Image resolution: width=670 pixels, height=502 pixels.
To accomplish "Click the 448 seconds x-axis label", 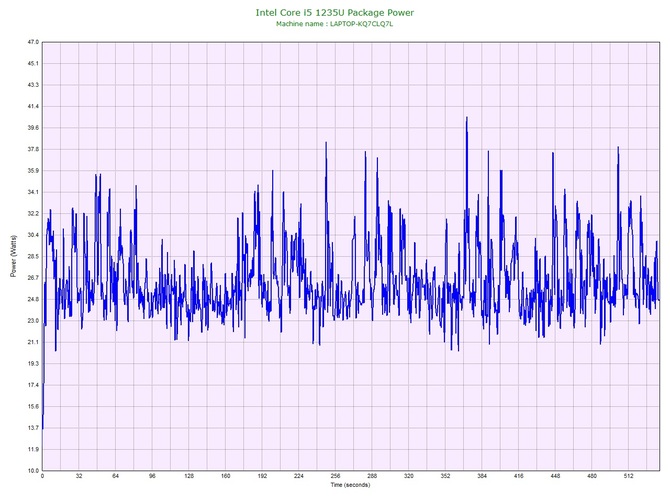I will tap(555, 476).
